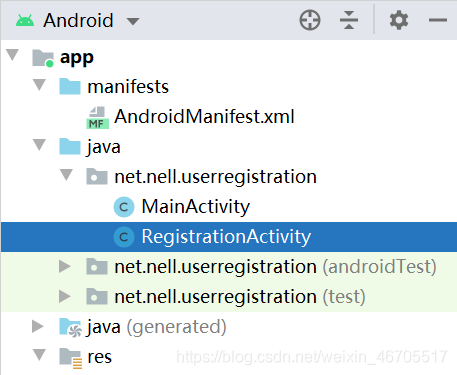Open the Android project view dropdown
Screen dimensions: 457x375
point(133,21)
